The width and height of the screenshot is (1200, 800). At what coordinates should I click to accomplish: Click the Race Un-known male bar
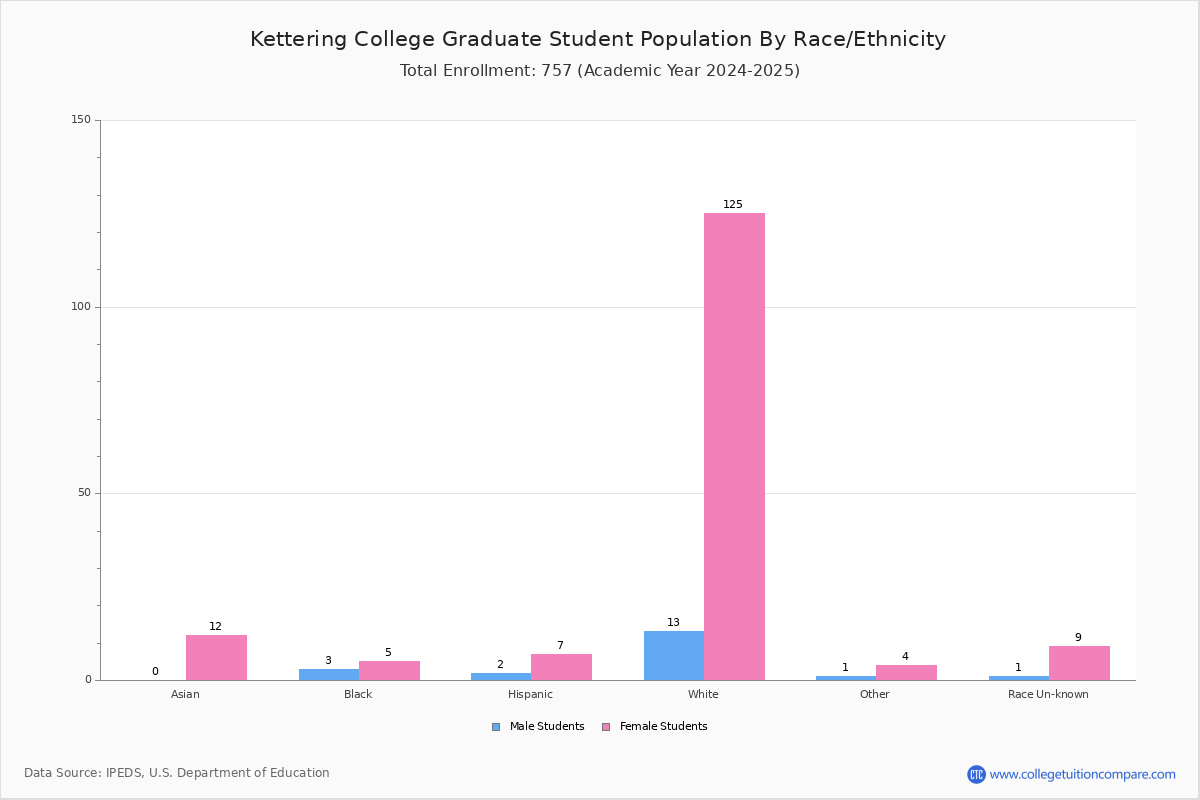click(x=1019, y=678)
